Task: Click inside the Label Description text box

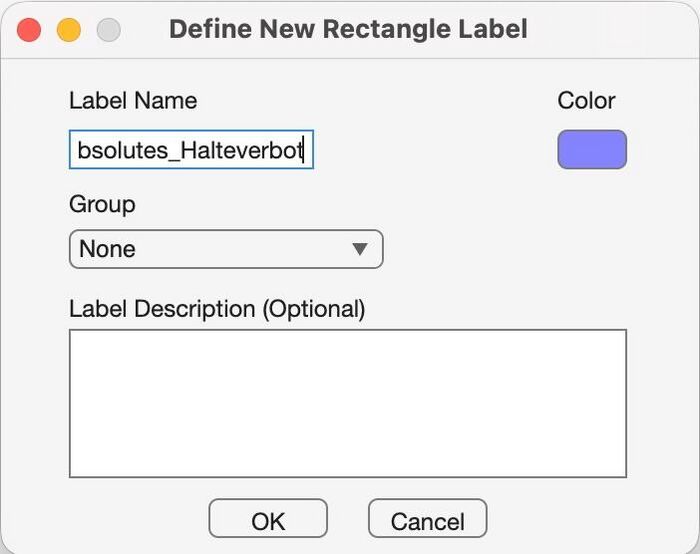Action: (347, 402)
